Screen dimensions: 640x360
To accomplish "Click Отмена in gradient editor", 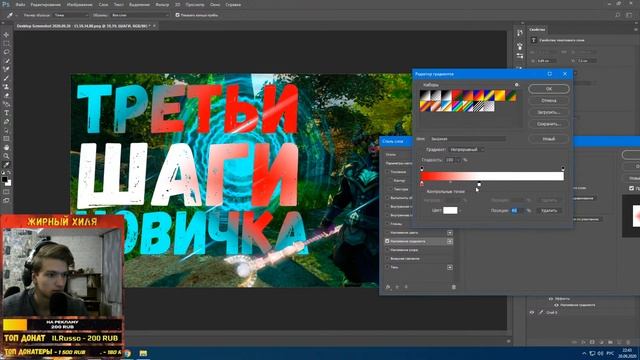I will 549,100.
